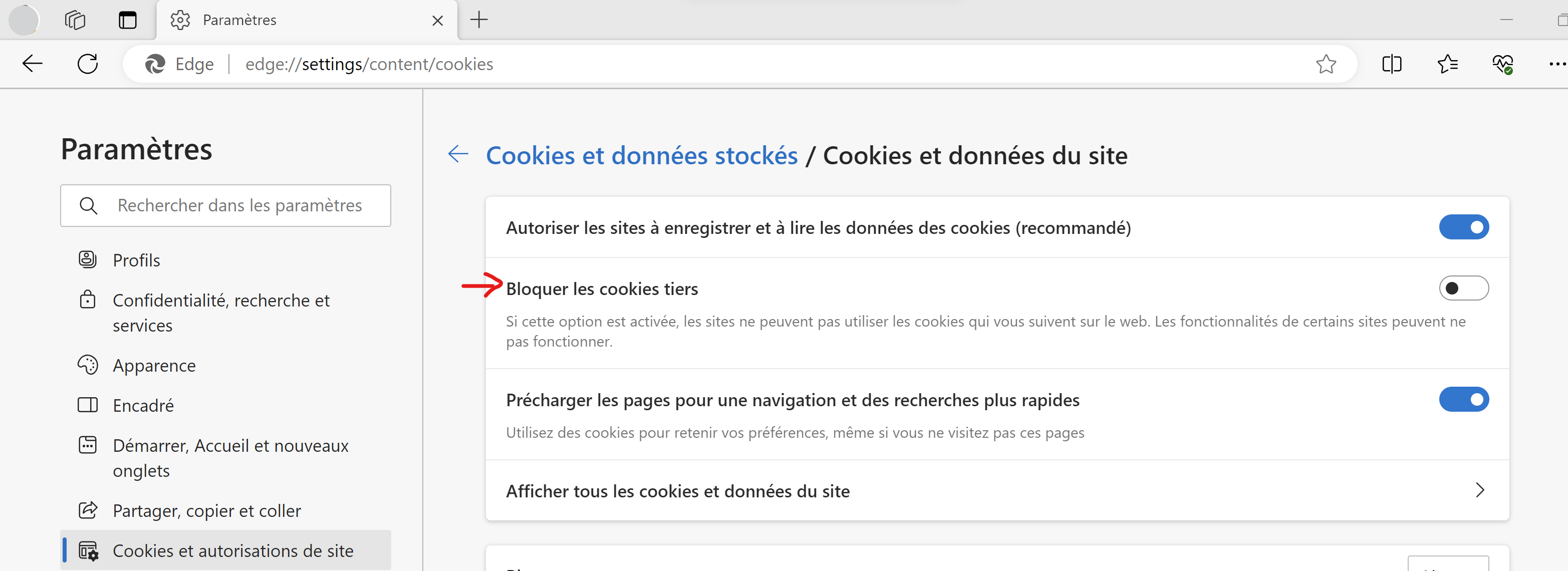The image size is (1568, 571).
Task: Turn off the Précharger les pages toggle
Action: click(1463, 399)
